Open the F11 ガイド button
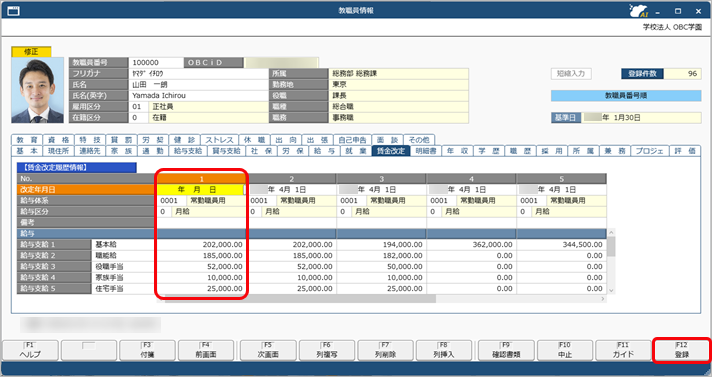 point(623,350)
